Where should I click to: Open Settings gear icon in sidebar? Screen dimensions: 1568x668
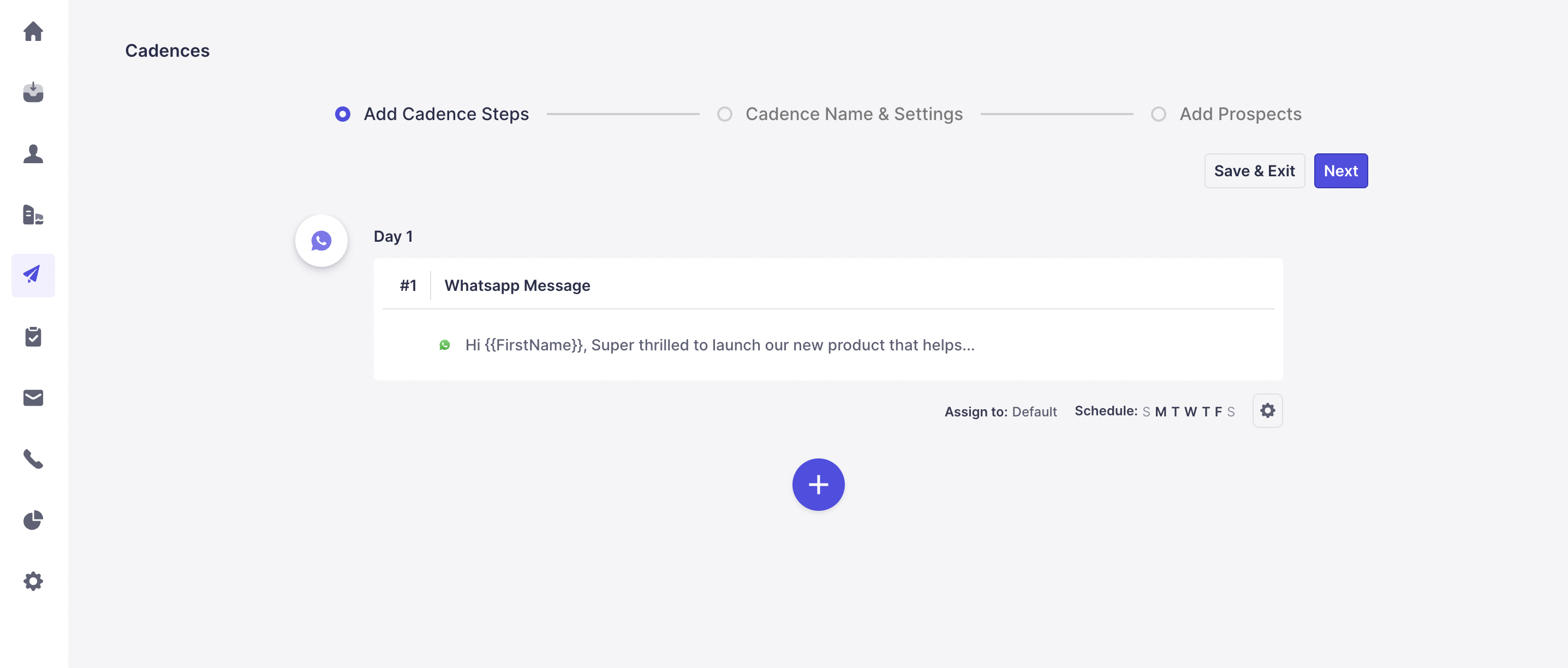[x=33, y=581]
